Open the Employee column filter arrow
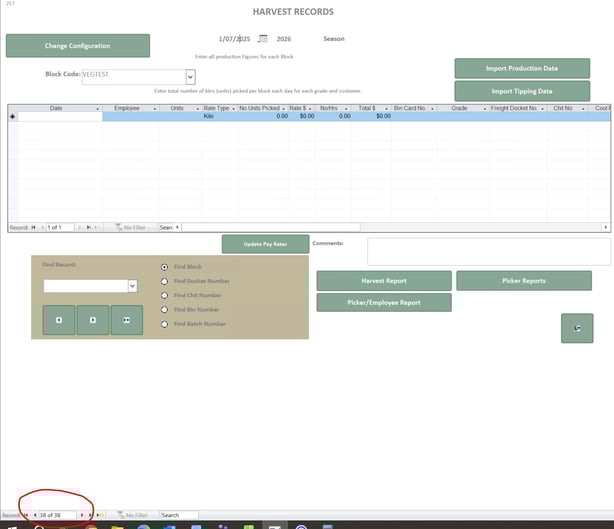 153,108
